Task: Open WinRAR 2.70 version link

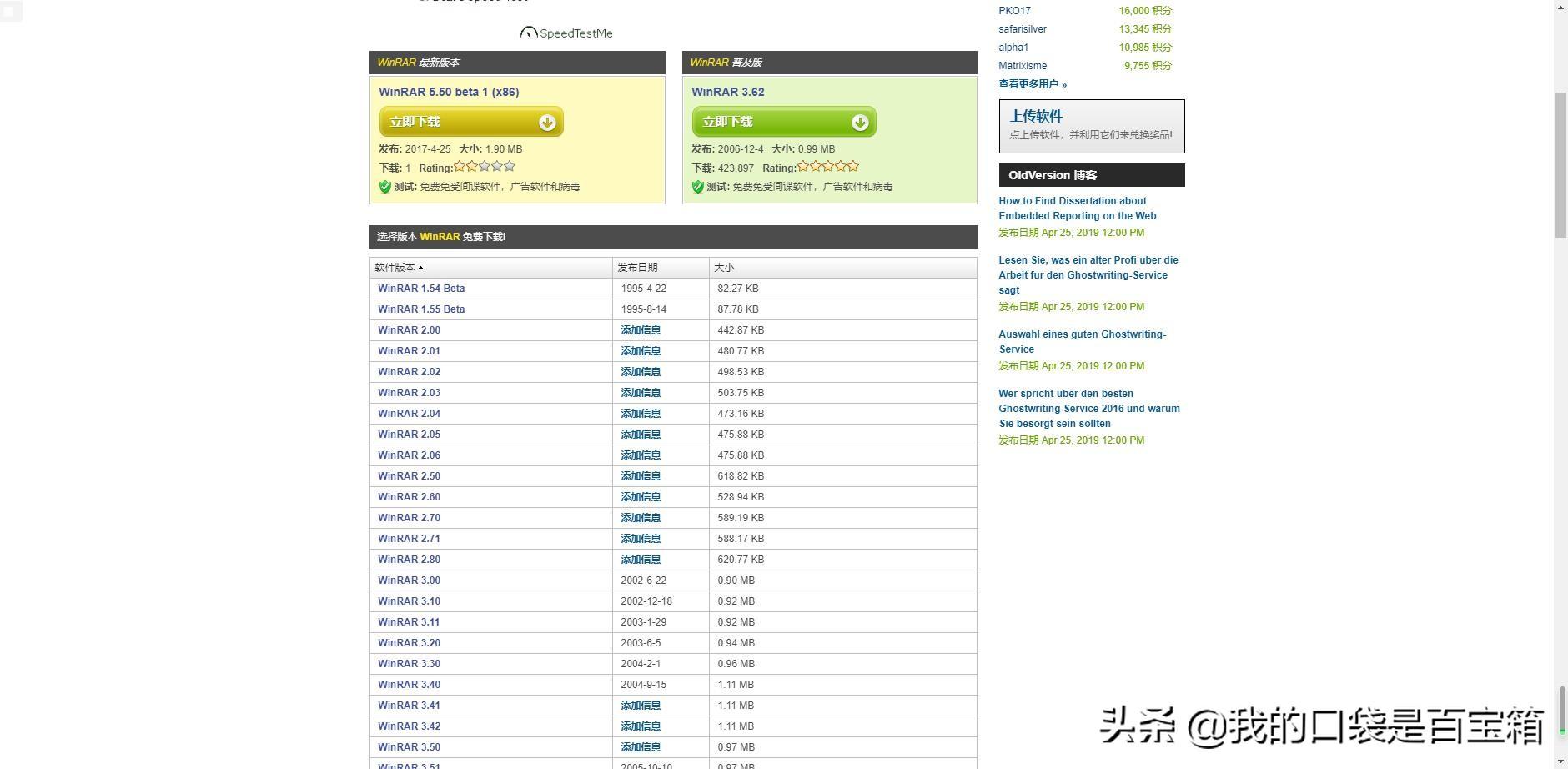Action: pos(409,518)
